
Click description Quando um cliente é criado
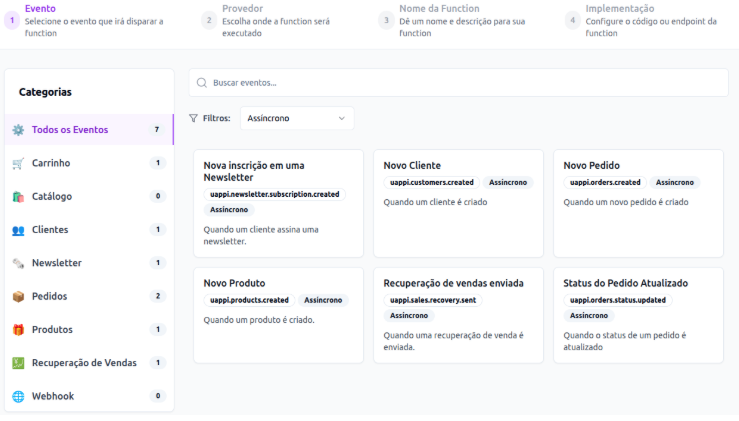pyautogui.click(x=435, y=202)
